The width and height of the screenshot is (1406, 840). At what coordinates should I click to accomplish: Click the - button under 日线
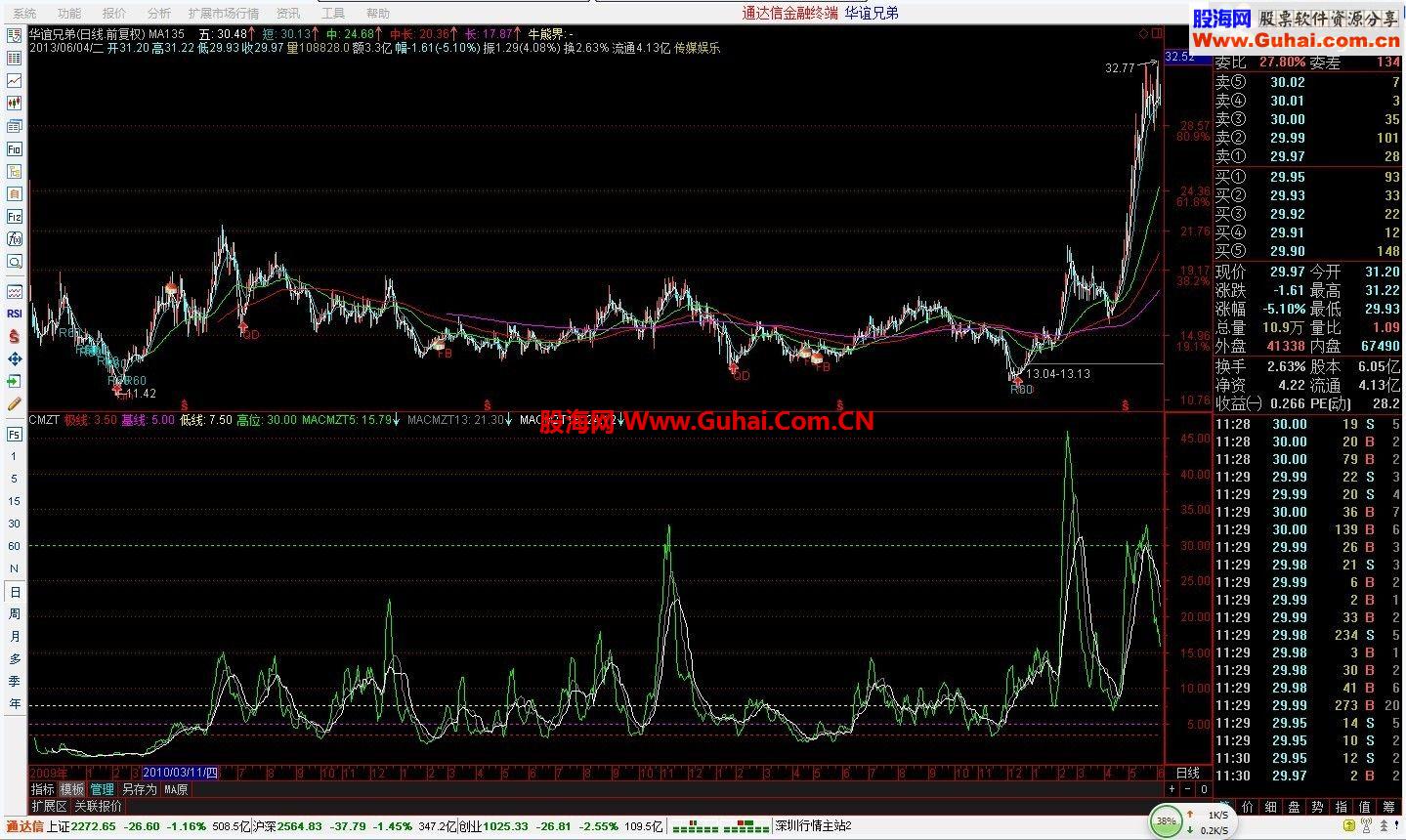click(x=1189, y=789)
